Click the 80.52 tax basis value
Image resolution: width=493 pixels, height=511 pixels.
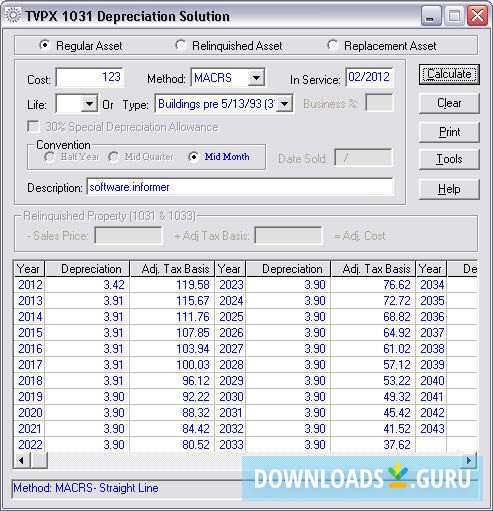(x=196, y=445)
